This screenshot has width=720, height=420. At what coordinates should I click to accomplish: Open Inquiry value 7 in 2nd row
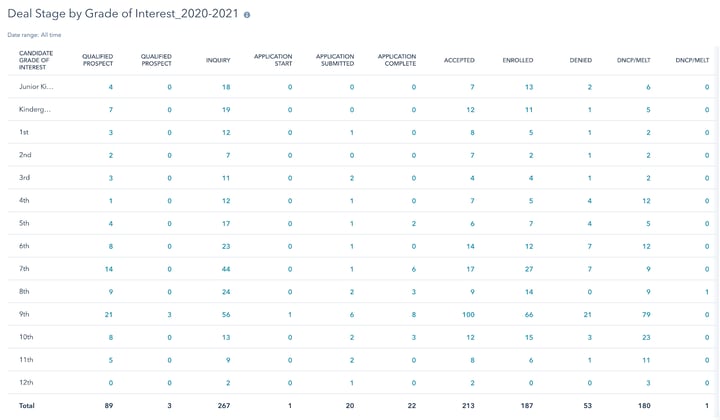228,155
